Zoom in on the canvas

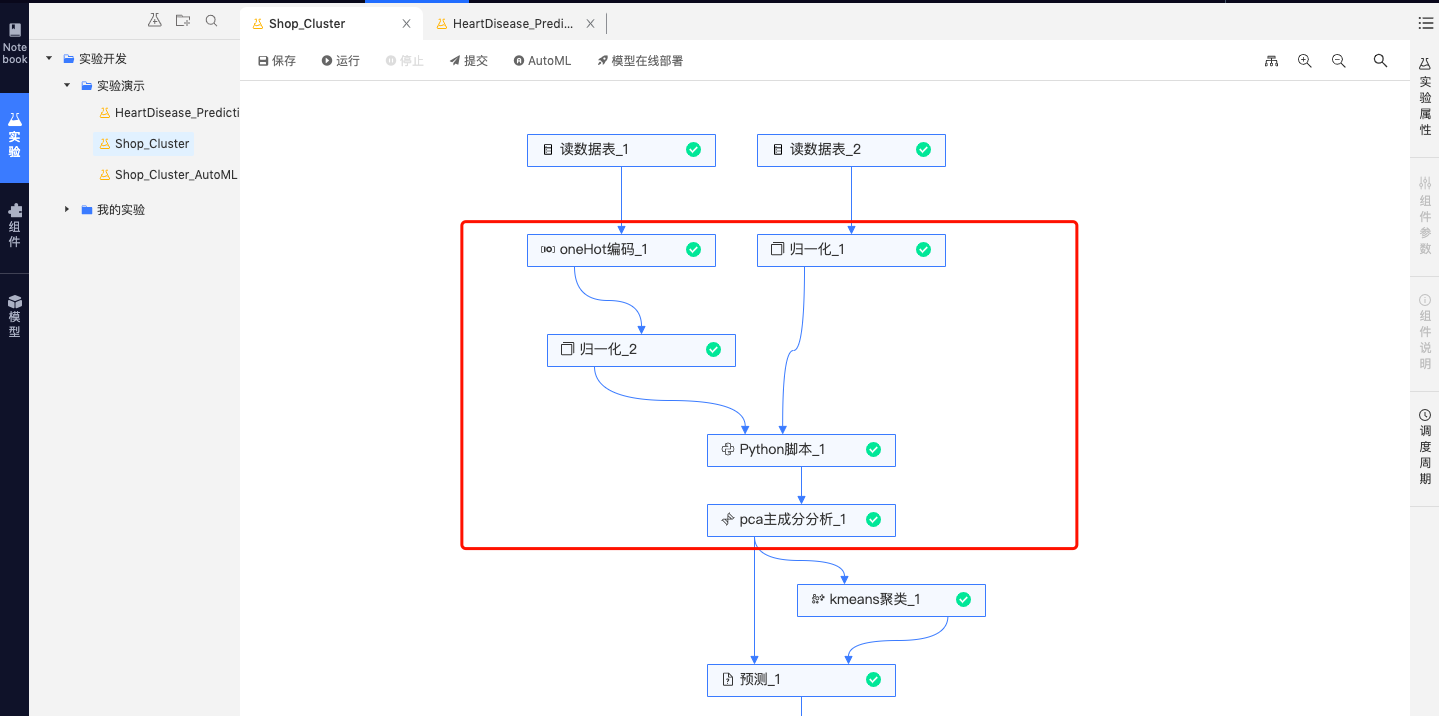tap(1304, 61)
